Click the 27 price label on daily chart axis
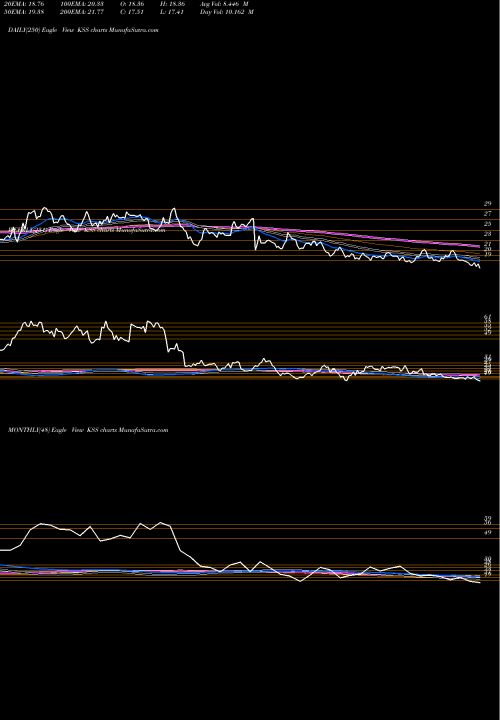 pyautogui.click(x=487, y=214)
